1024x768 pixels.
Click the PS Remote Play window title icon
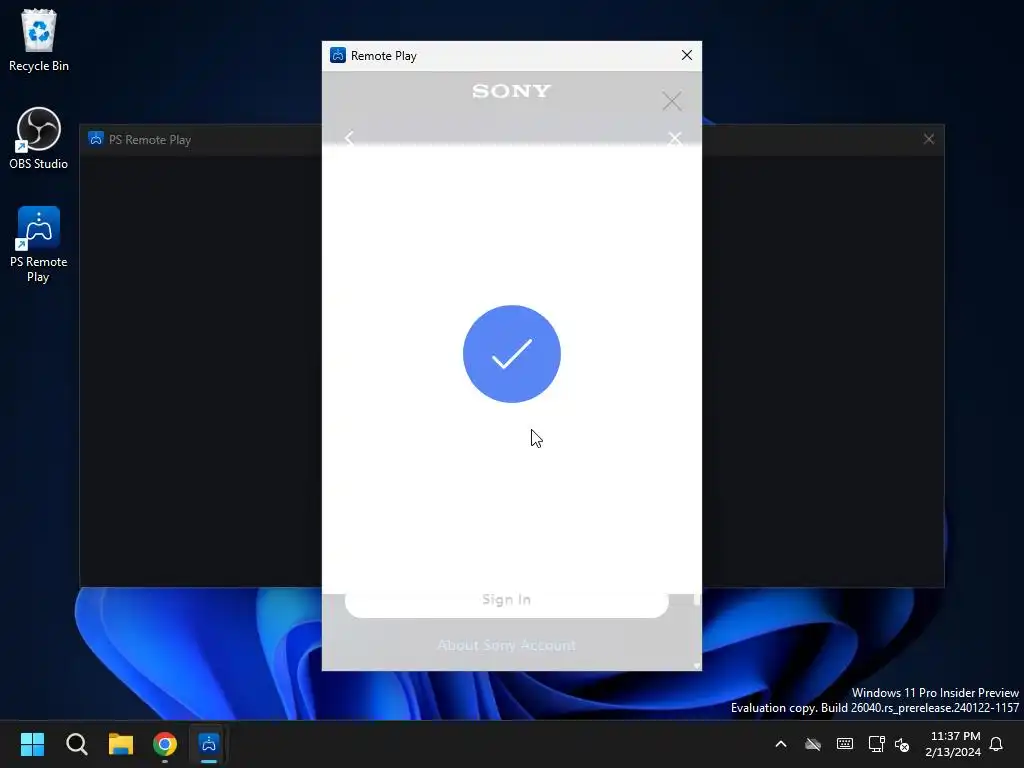click(x=96, y=139)
